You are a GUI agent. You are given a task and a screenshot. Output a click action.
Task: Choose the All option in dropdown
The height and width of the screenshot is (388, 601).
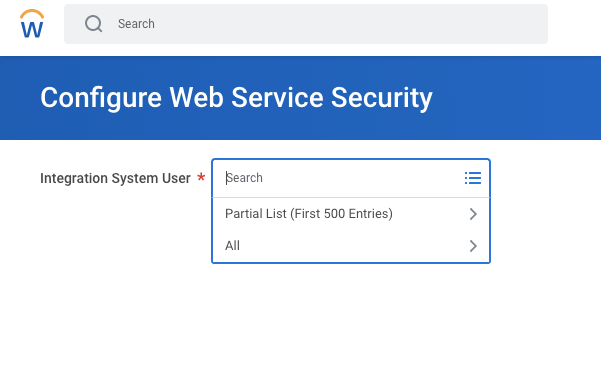(351, 246)
